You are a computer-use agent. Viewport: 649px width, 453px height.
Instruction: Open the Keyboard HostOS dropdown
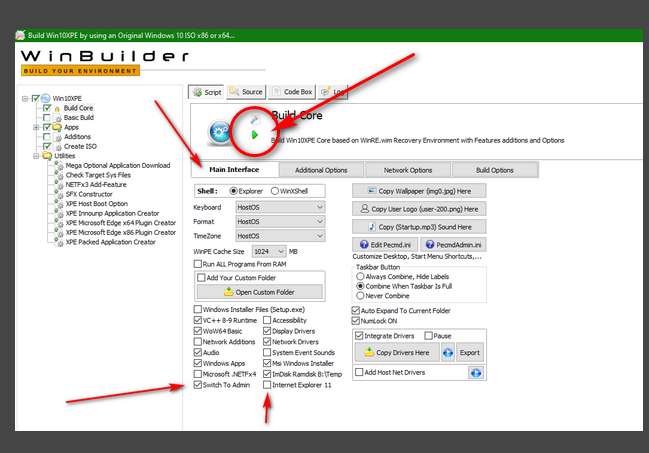280,207
